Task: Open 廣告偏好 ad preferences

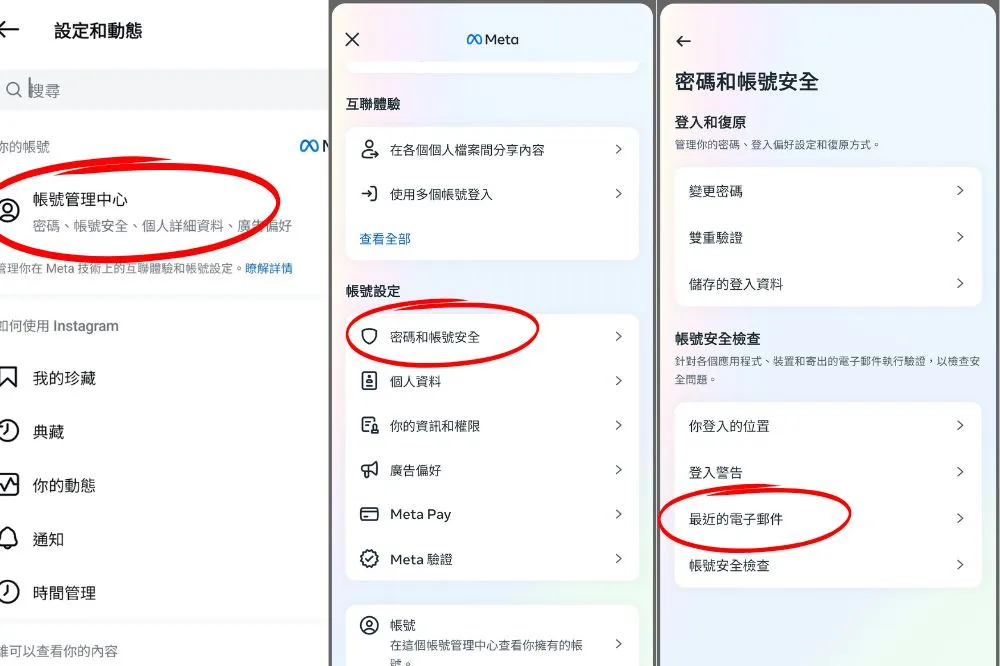Action: coord(492,470)
